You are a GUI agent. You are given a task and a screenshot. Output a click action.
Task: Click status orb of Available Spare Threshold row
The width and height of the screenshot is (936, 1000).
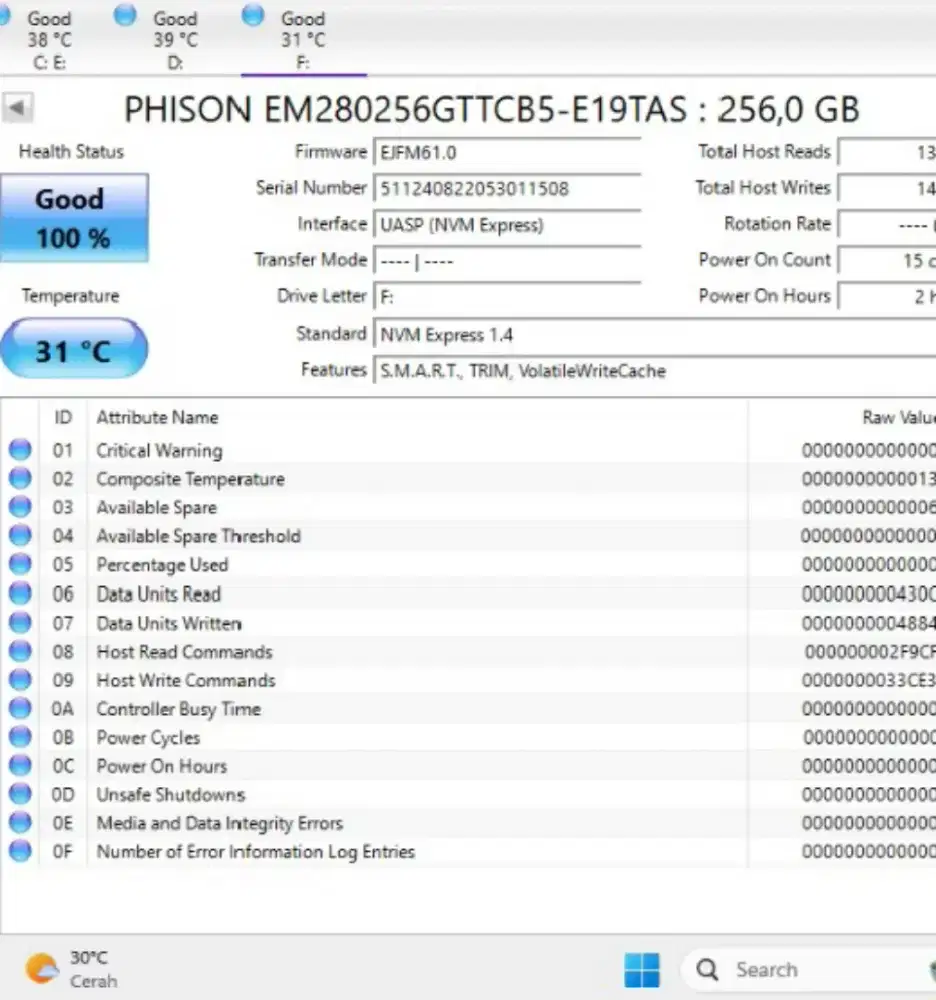pyautogui.click(x=20, y=535)
